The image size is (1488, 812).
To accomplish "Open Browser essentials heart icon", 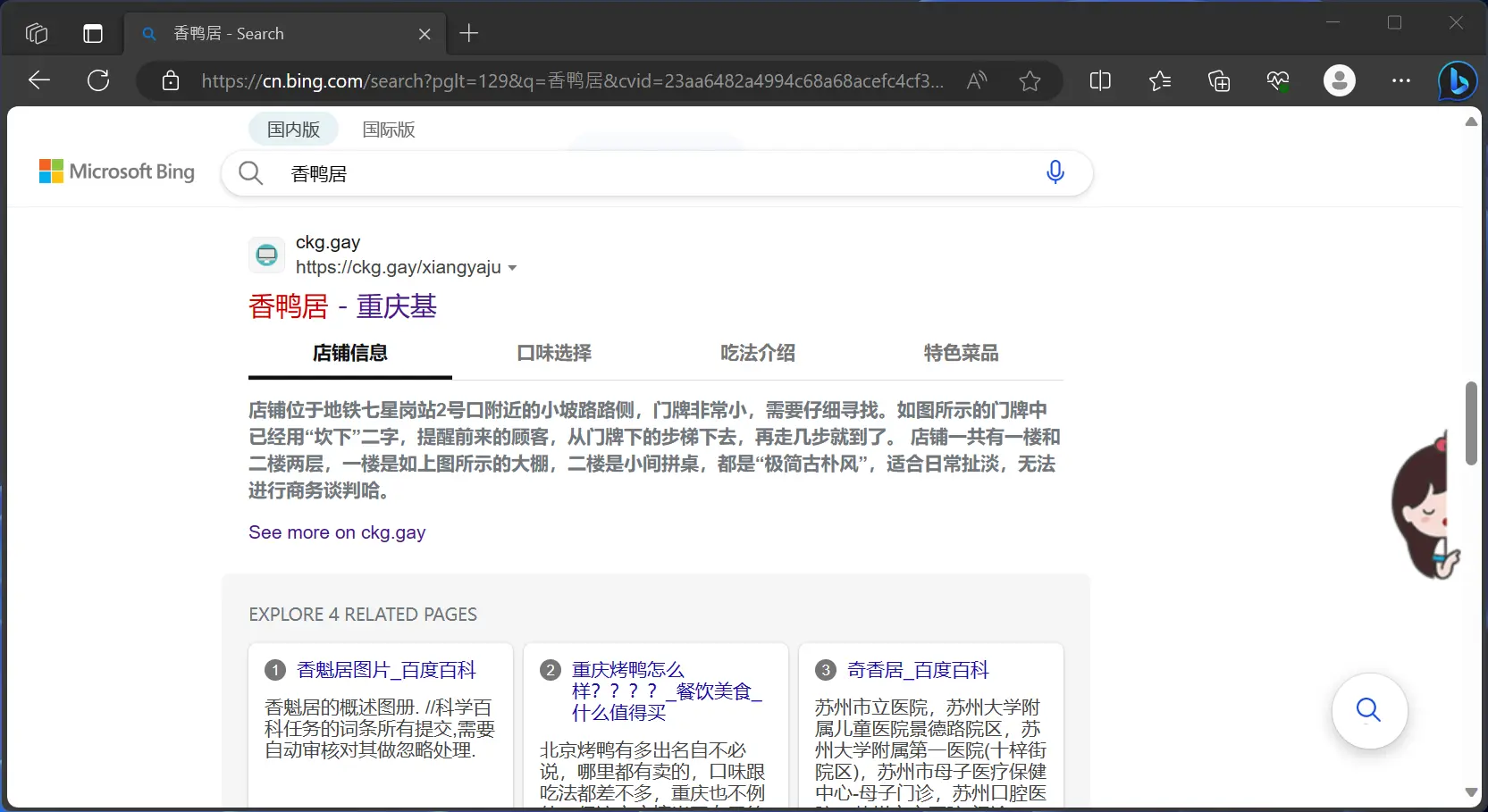I will pos(1277,80).
